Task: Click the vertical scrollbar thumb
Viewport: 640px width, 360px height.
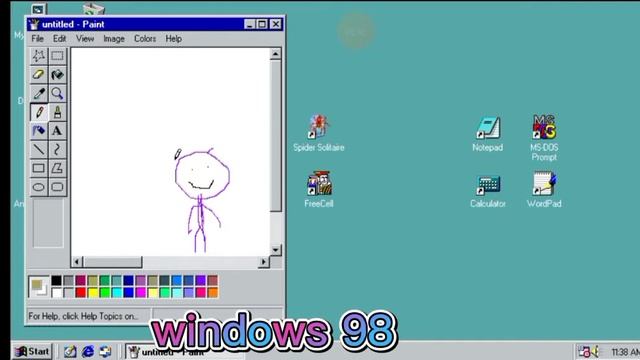Action: pos(276,136)
